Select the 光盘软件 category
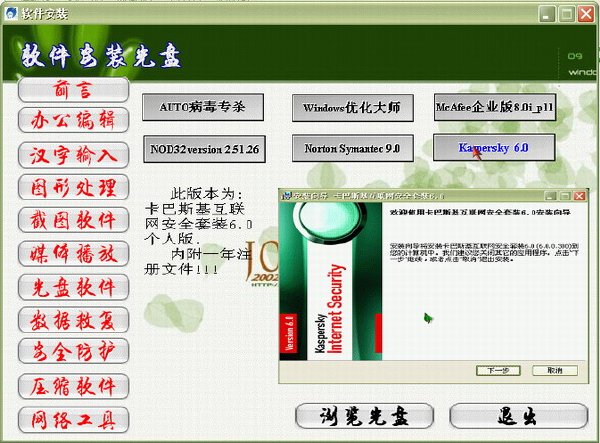Image resolution: width=600 pixels, height=443 pixels. pyautogui.click(x=73, y=287)
